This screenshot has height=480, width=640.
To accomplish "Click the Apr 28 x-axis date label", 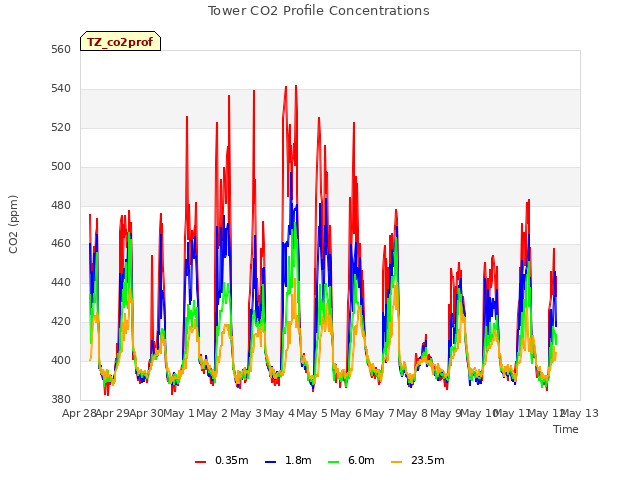I will 80,413.
